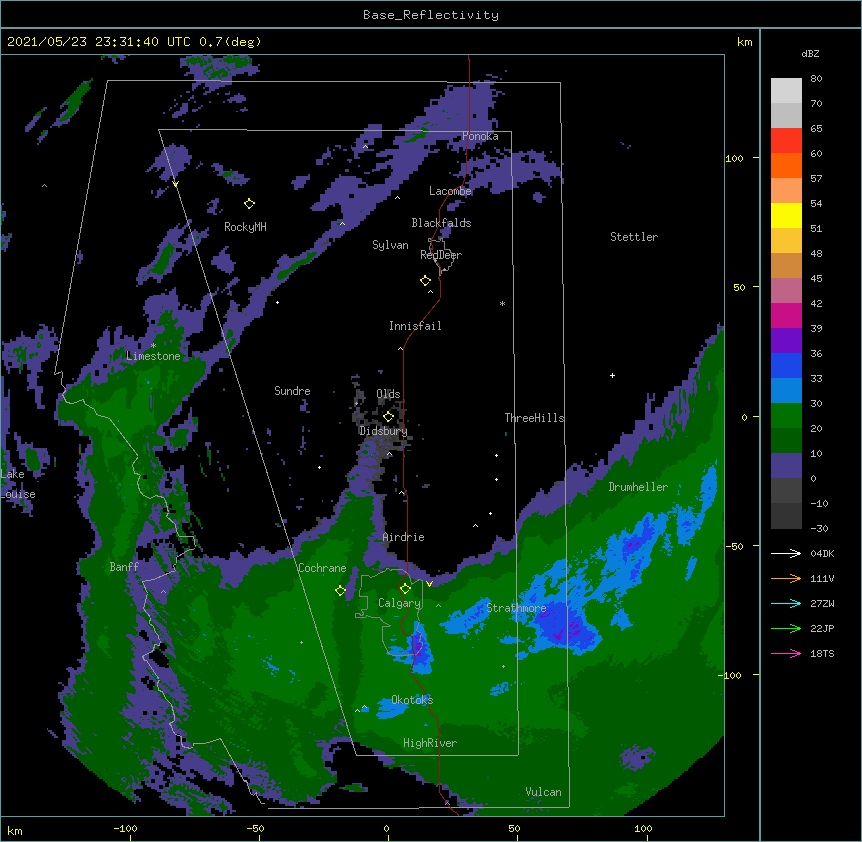Click the Didsbury city label
This screenshot has width=862, height=842.
(x=383, y=431)
